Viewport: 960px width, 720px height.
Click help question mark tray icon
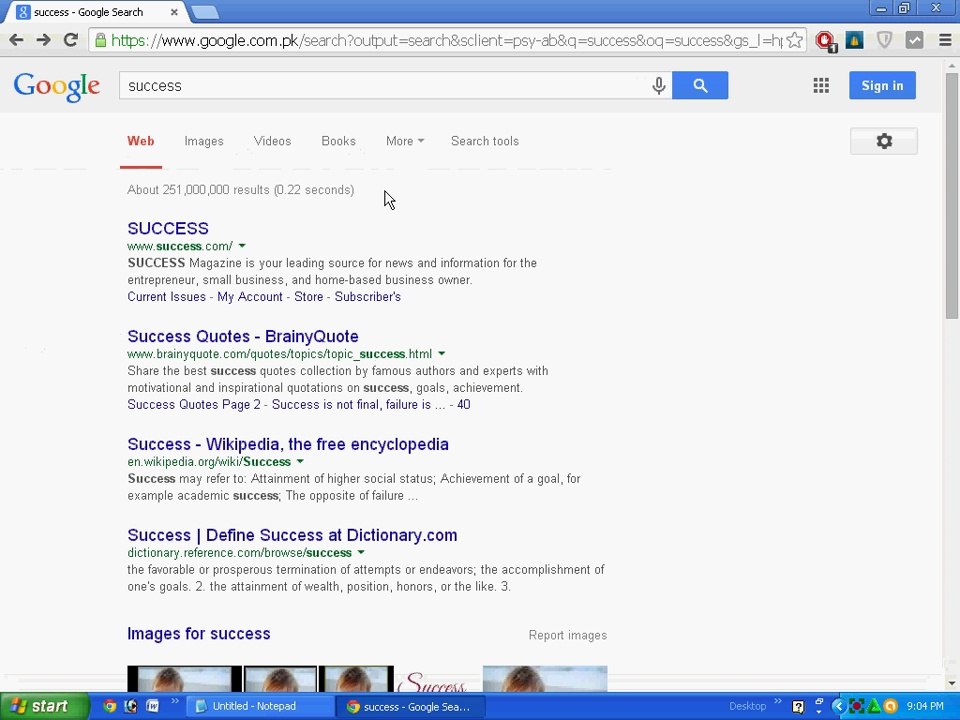coord(798,707)
